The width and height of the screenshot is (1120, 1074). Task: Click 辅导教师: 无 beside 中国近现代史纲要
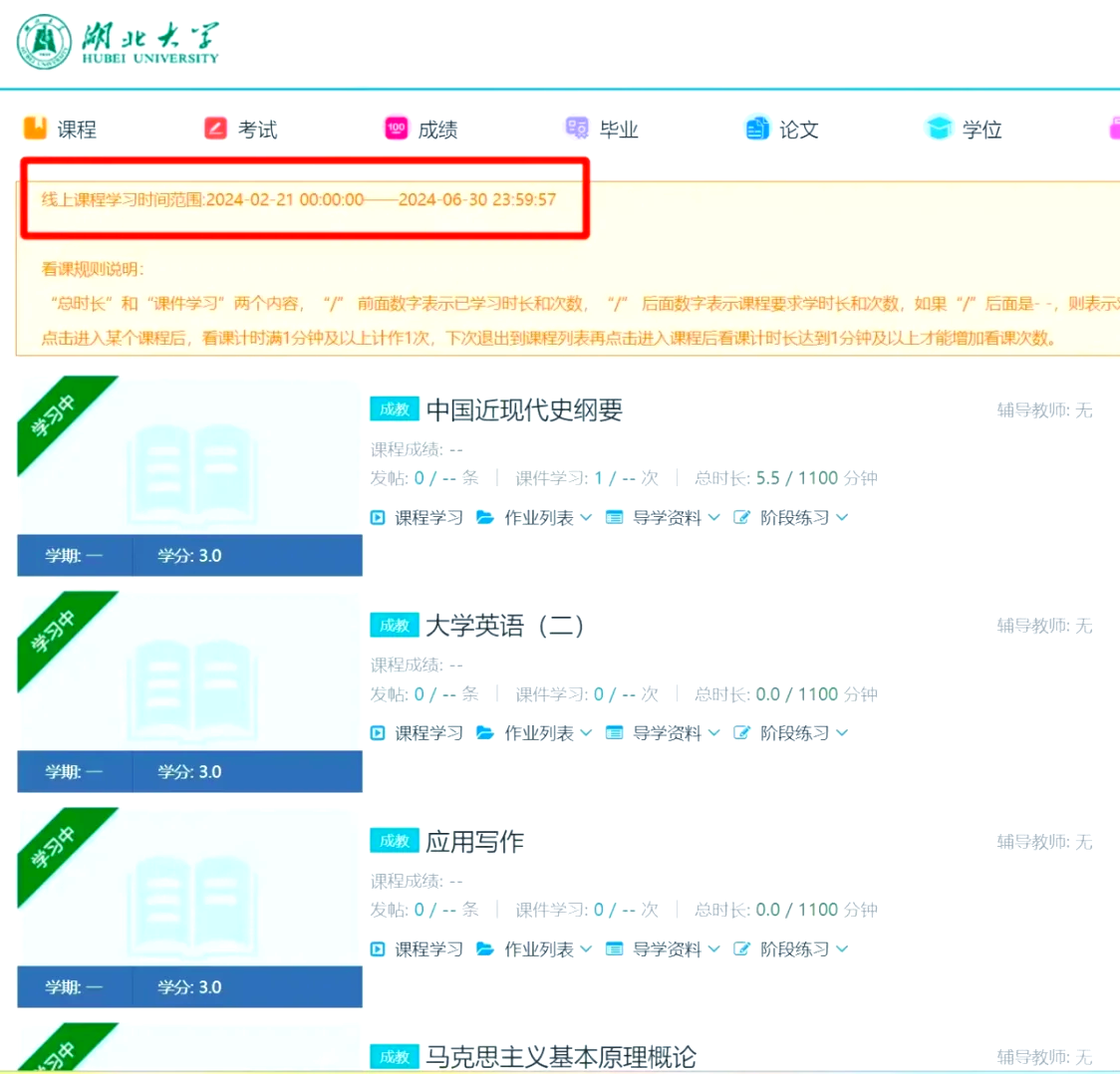[x=1044, y=409]
